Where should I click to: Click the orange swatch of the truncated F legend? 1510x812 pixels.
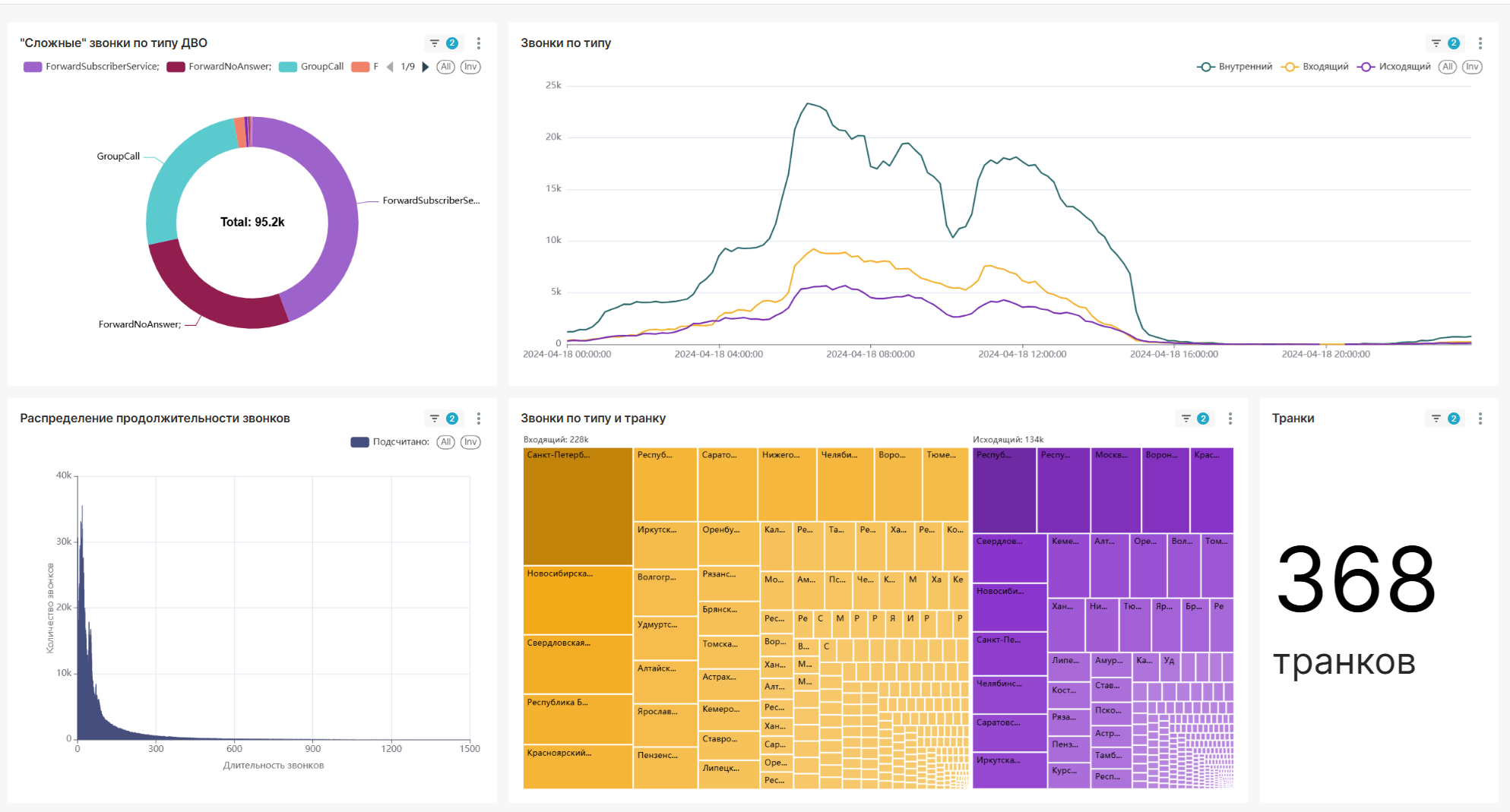click(x=360, y=67)
